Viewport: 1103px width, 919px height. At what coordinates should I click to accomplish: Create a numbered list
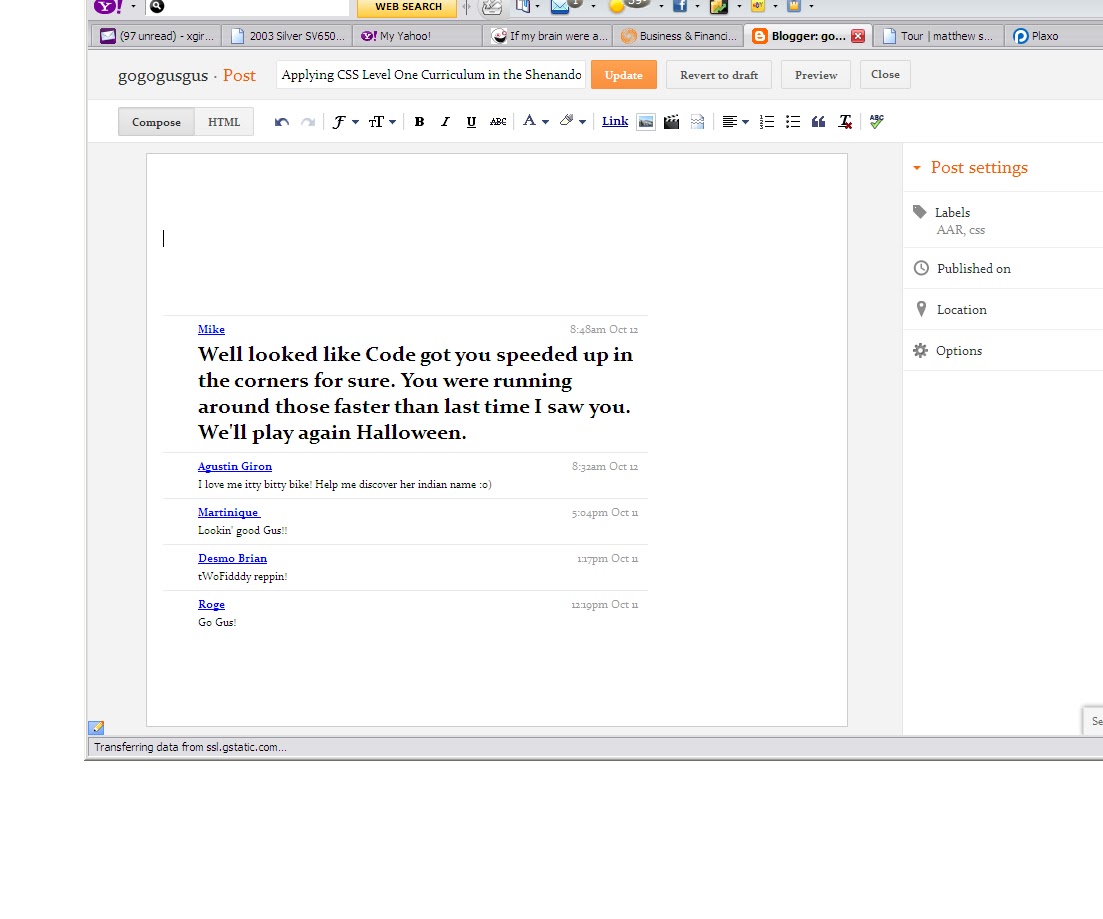coord(767,122)
